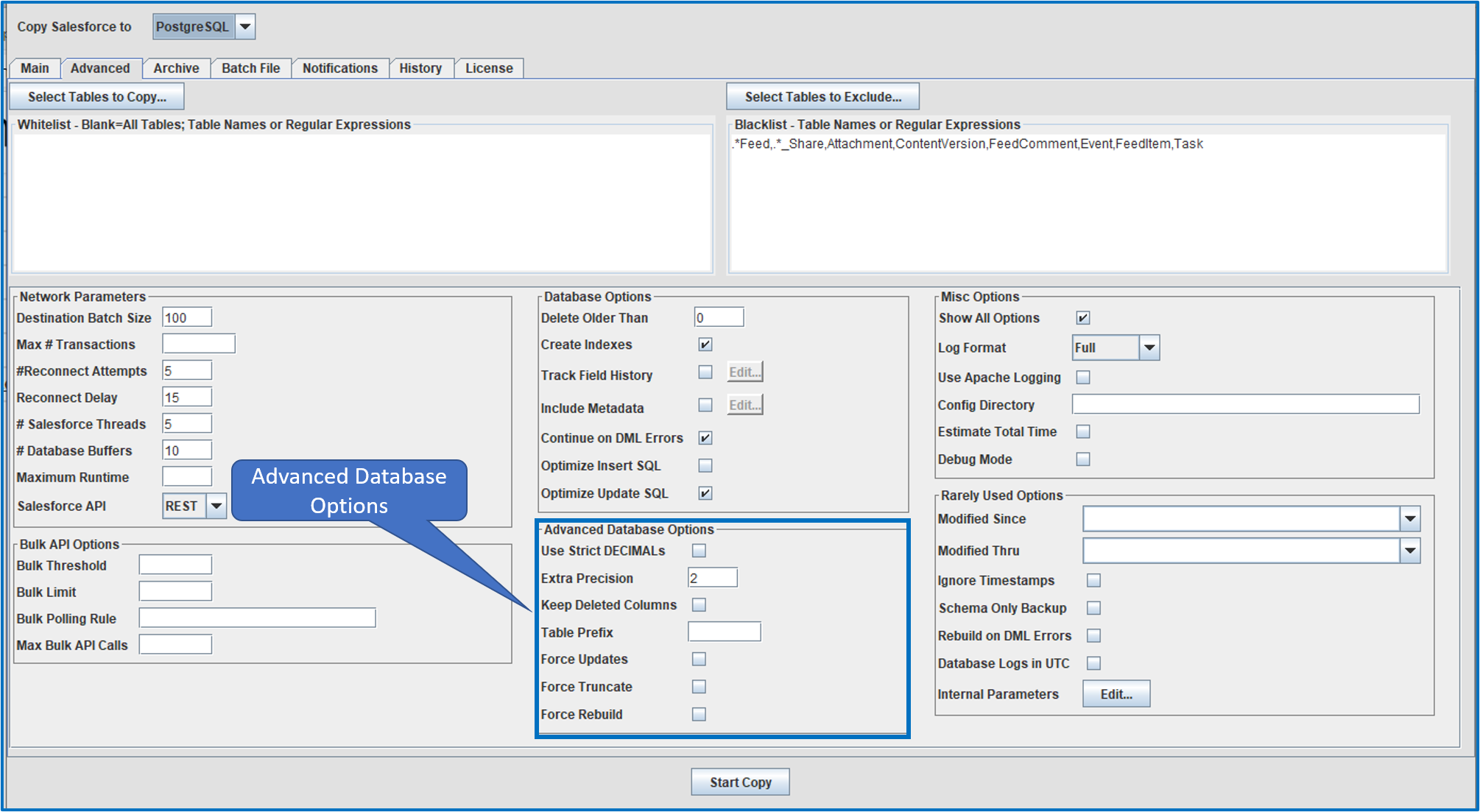Click Edit next to Track Field History
This screenshot has width=1480, height=812.
[745, 372]
